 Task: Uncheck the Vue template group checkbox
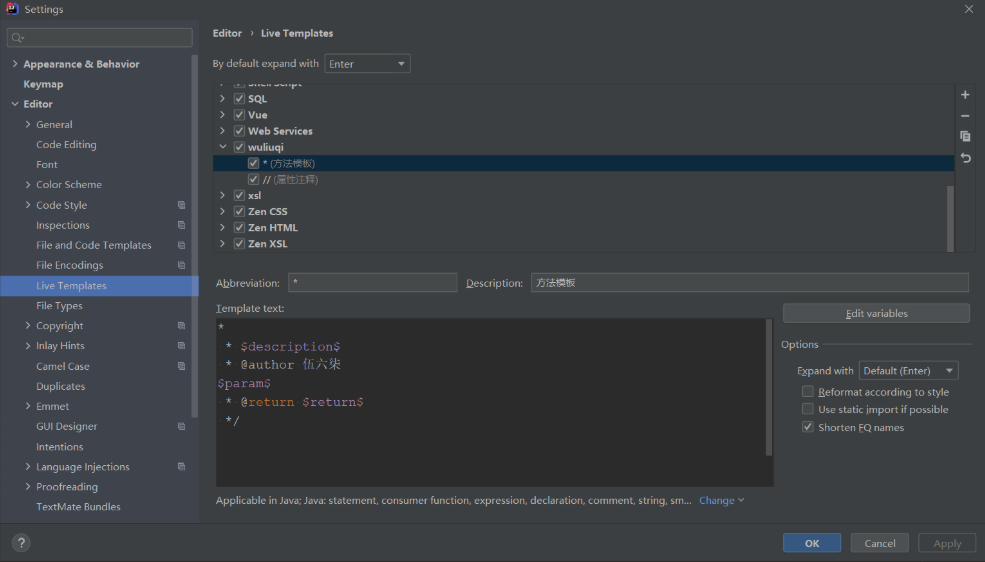[x=239, y=115]
